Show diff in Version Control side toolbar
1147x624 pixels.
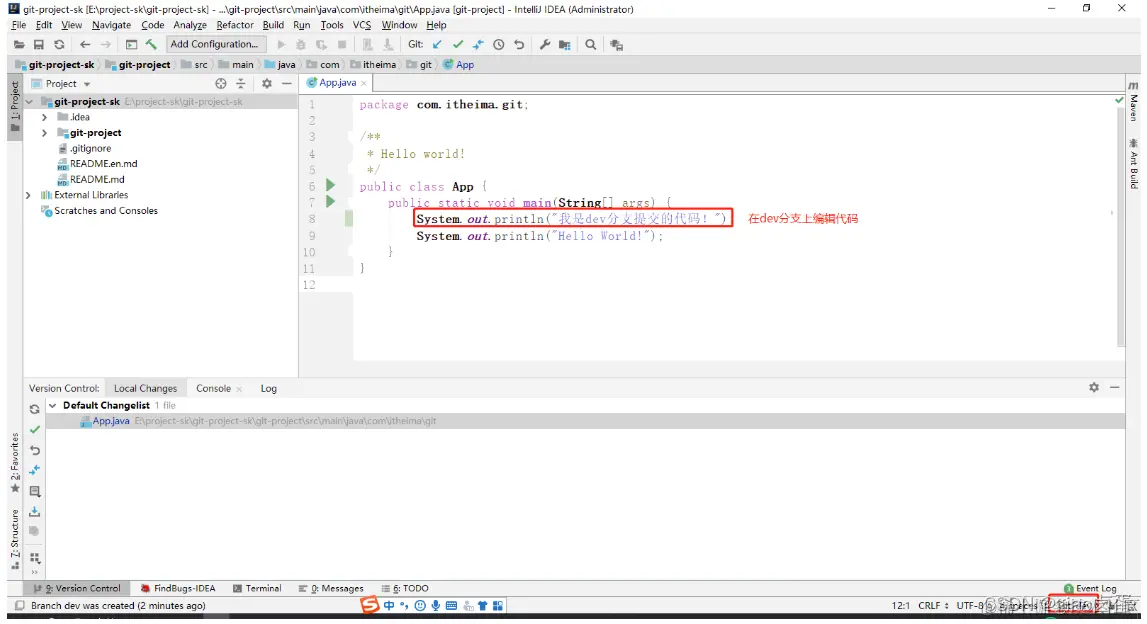[x=34, y=470]
